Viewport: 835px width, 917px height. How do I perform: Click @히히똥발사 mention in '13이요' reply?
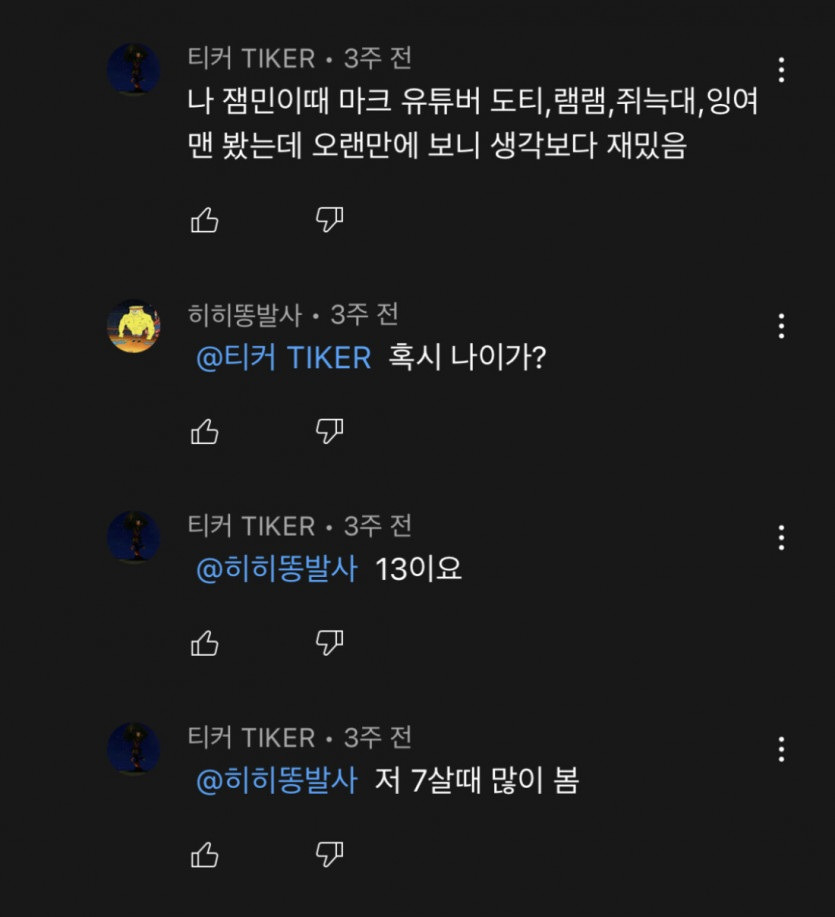point(276,570)
